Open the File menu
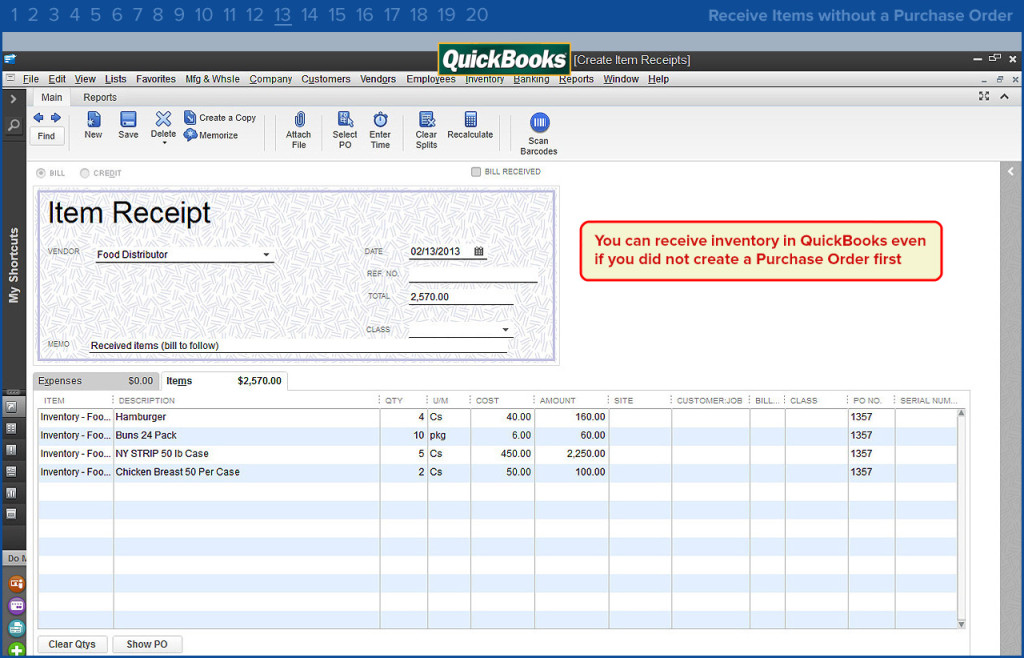Image resolution: width=1024 pixels, height=658 pixels. tap(31, 79)
